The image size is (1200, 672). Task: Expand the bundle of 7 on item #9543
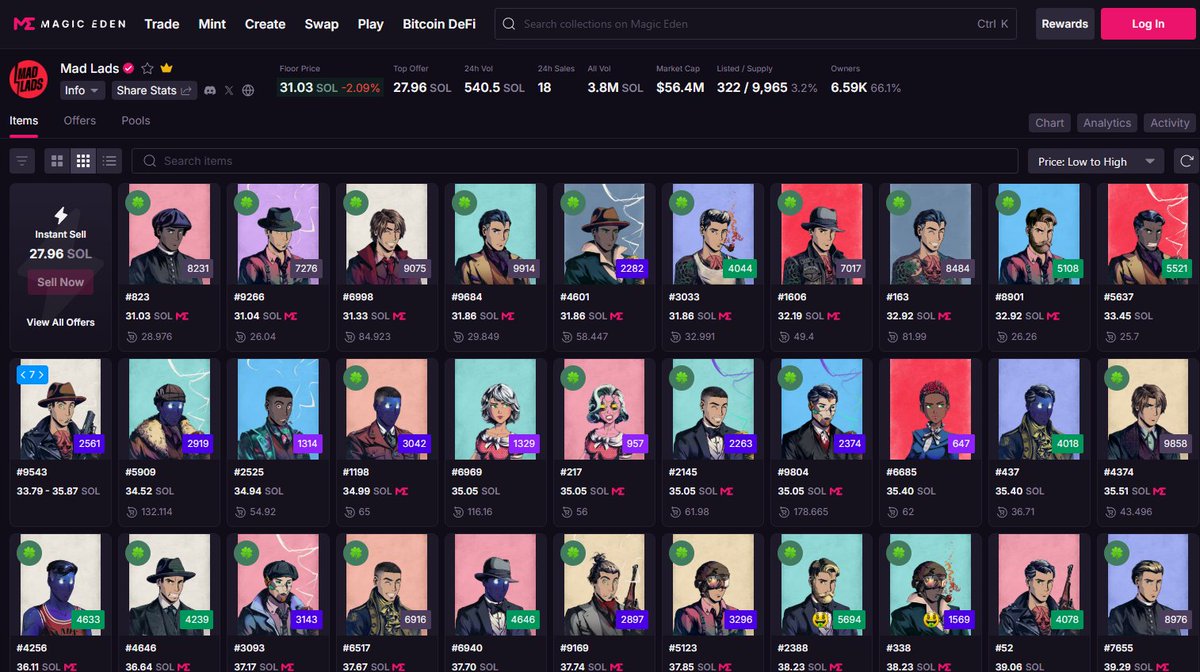point(32,375)
